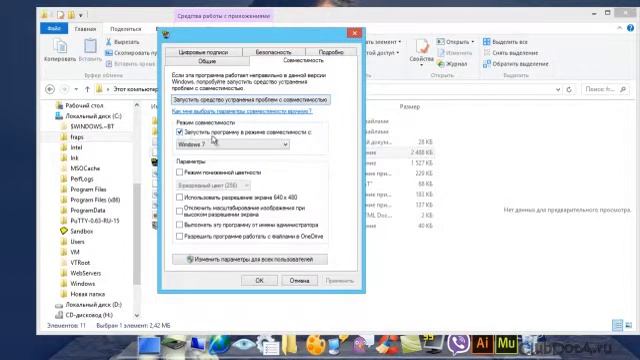Run the compatibility troubleshooter button

[x=251, y=100]
